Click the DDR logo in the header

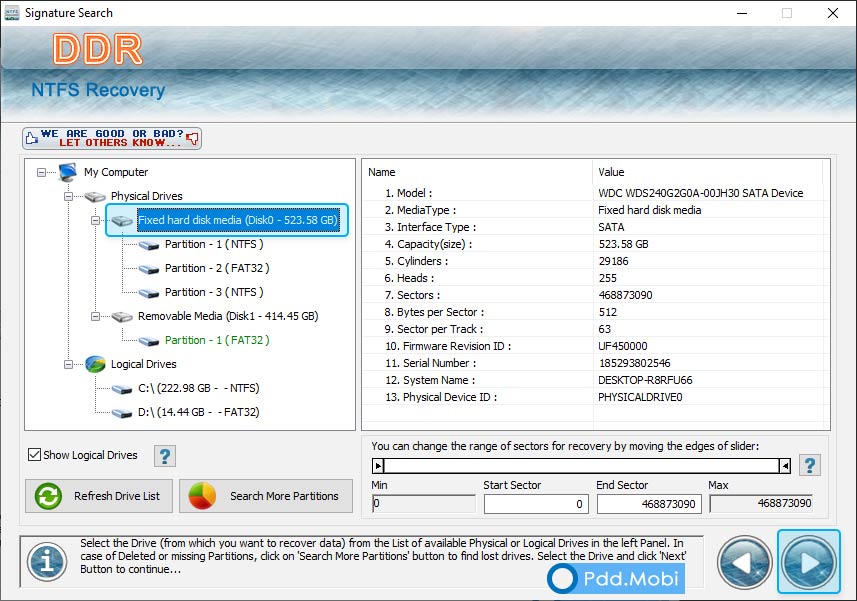click(98, 49)
